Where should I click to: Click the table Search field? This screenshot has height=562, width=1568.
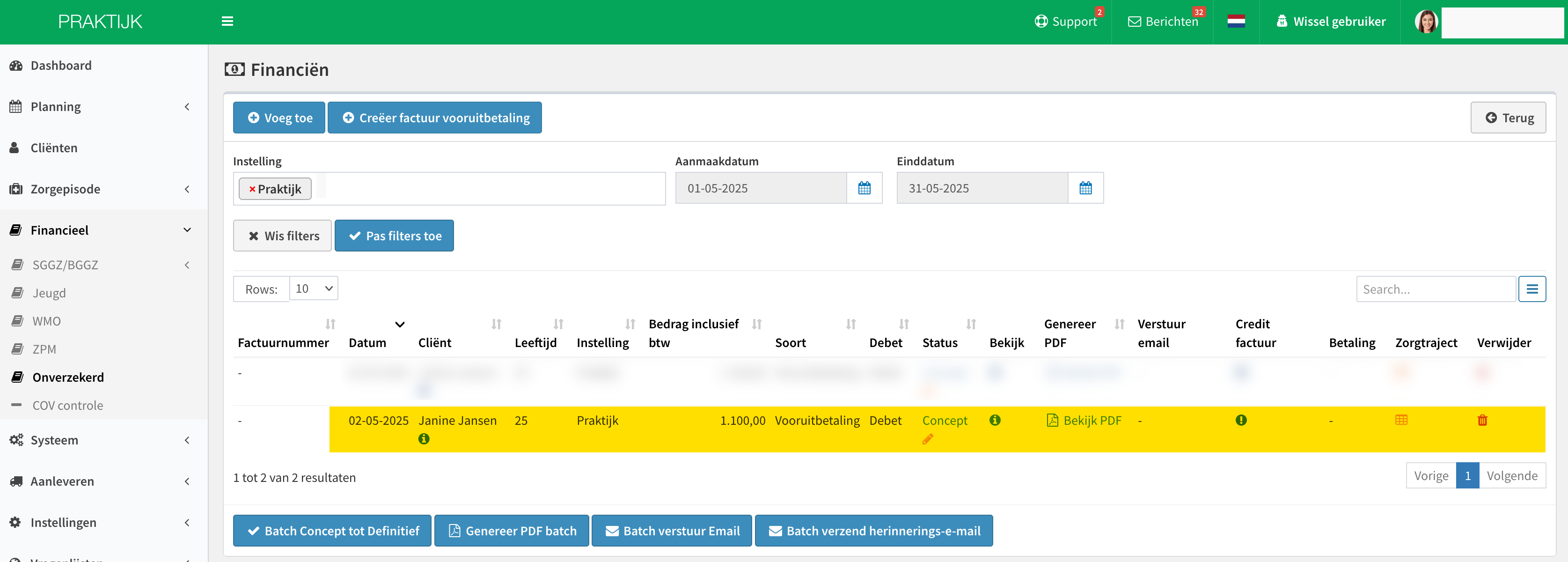pos(1436,289)
